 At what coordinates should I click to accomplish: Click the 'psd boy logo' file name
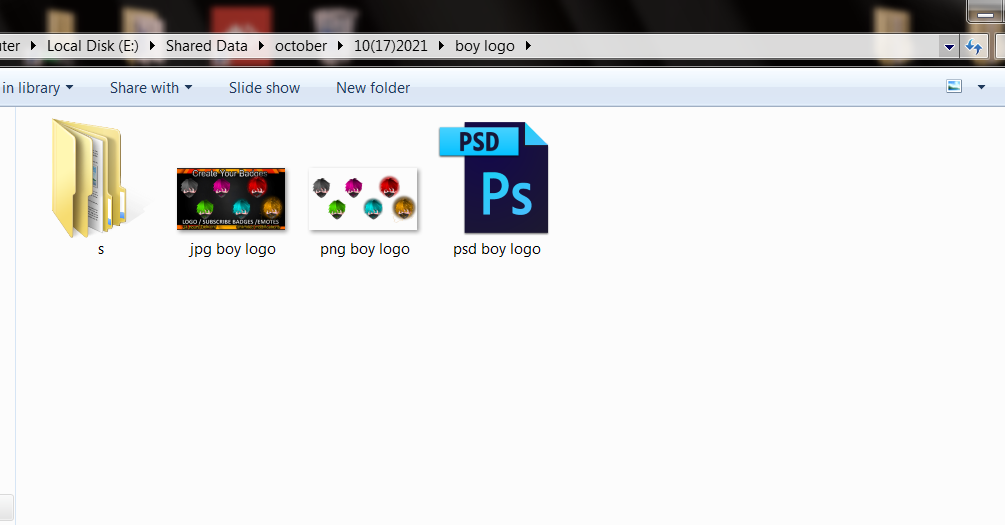tap(497, 249)
